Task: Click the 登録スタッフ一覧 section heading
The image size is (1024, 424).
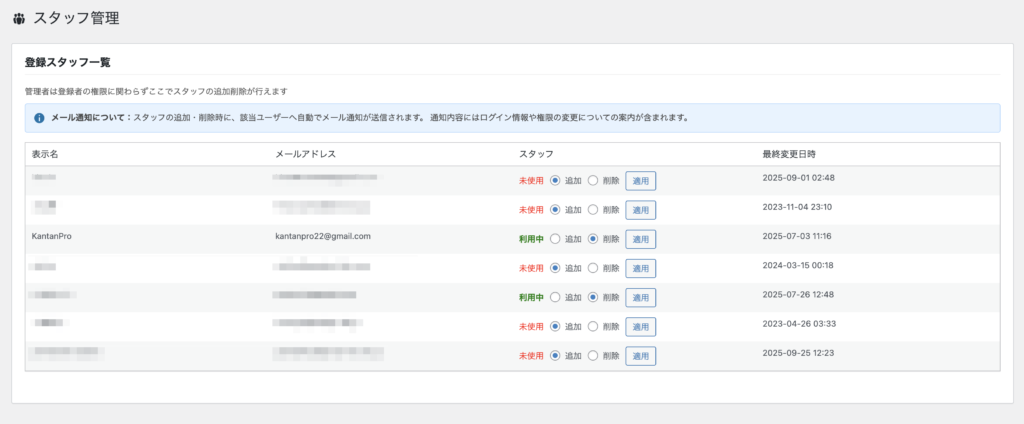Action: pyautogui.click(x=67, y=62)
